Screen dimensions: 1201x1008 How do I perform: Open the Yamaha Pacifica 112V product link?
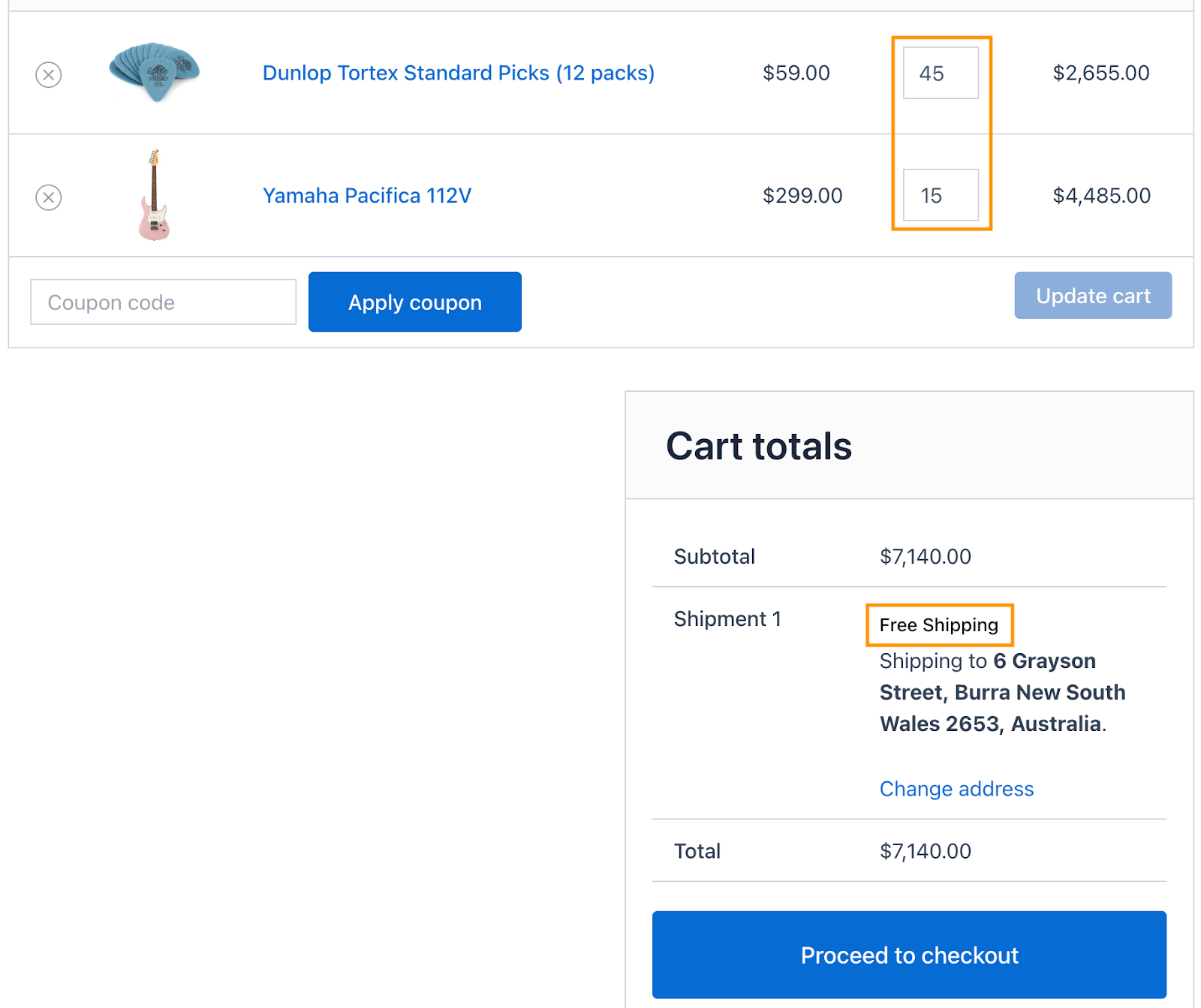[x=366, y=196]
